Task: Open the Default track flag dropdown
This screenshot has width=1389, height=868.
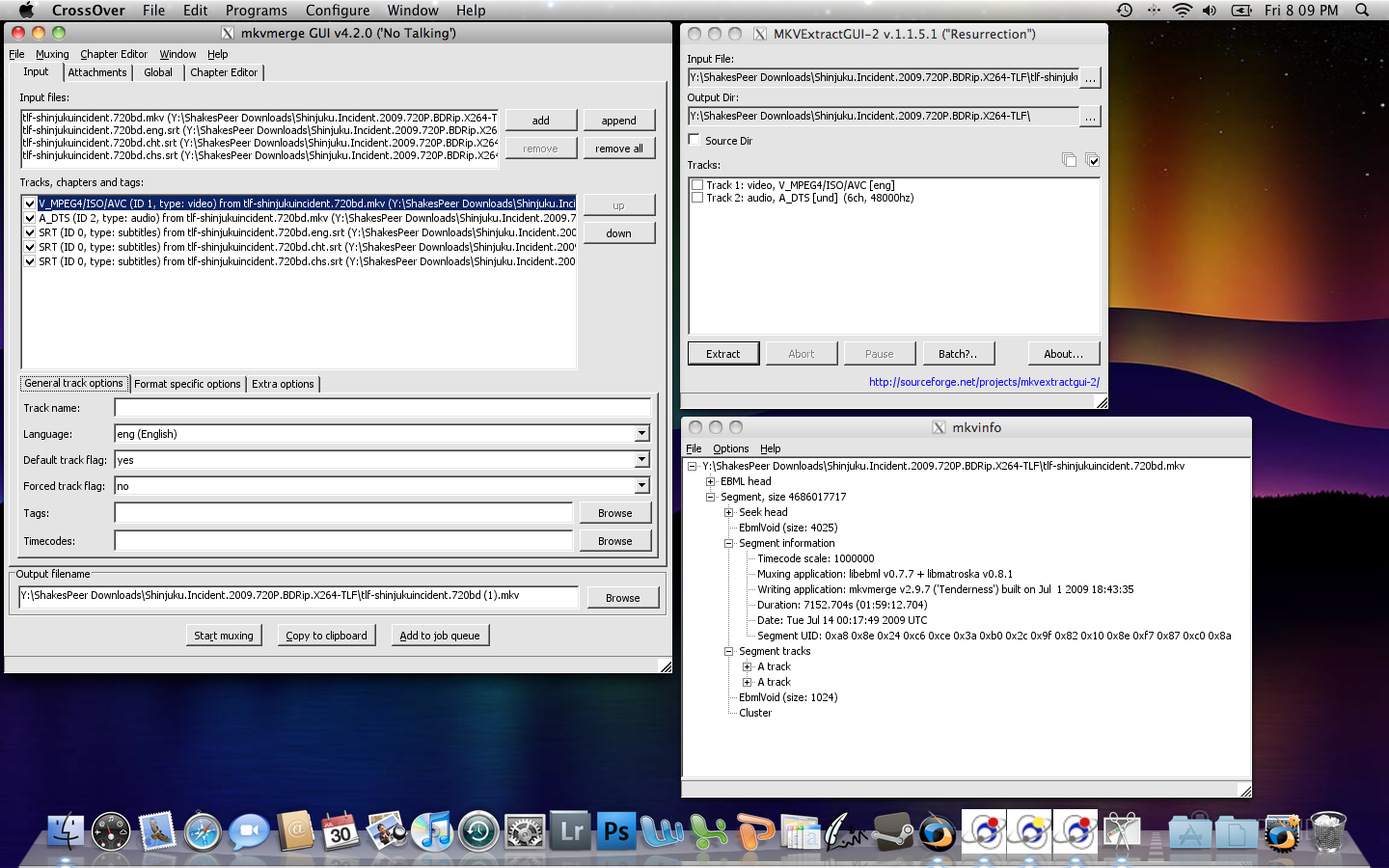Action: click(641, 460)
